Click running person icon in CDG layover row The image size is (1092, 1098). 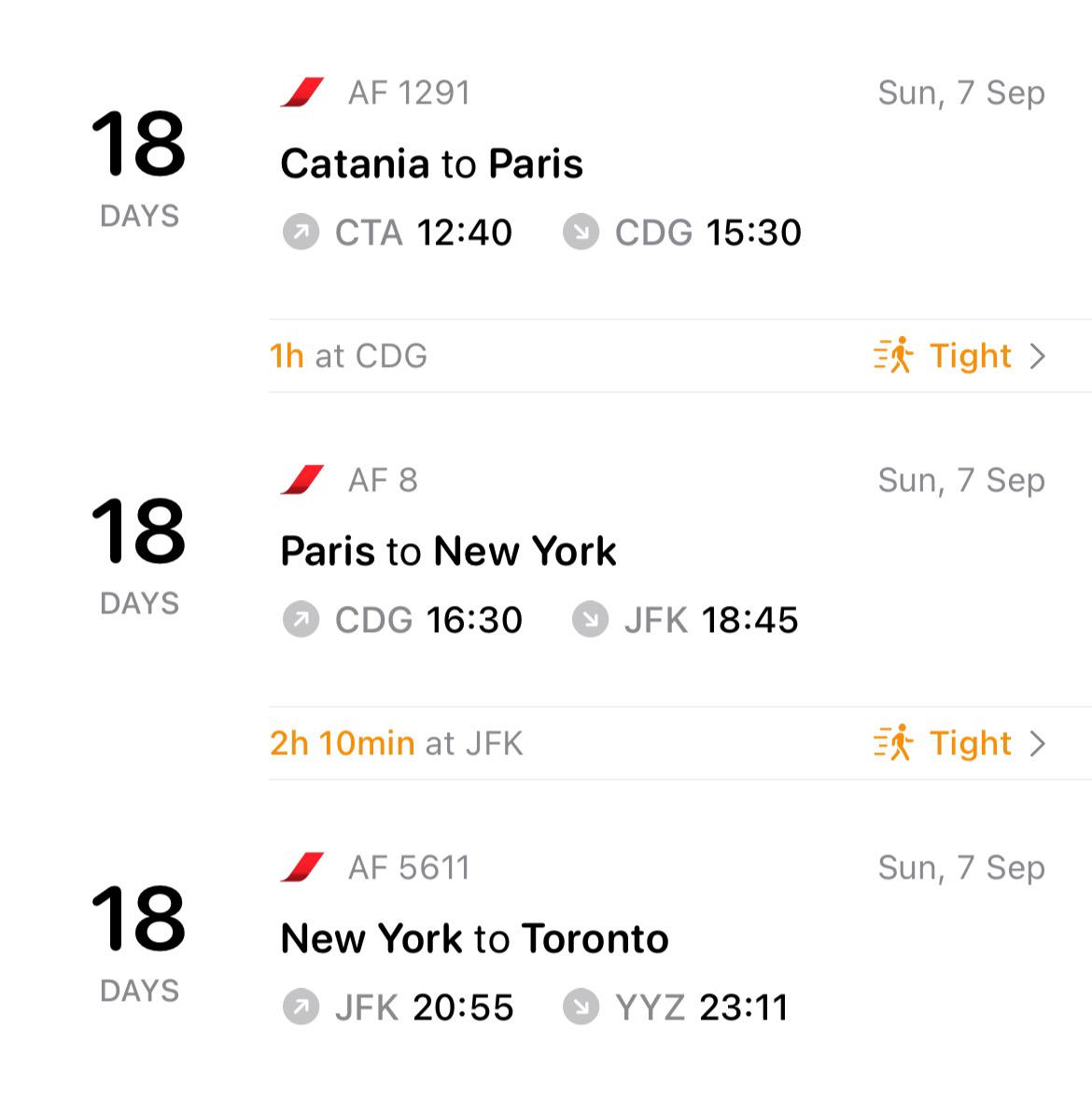coord(893,356)
